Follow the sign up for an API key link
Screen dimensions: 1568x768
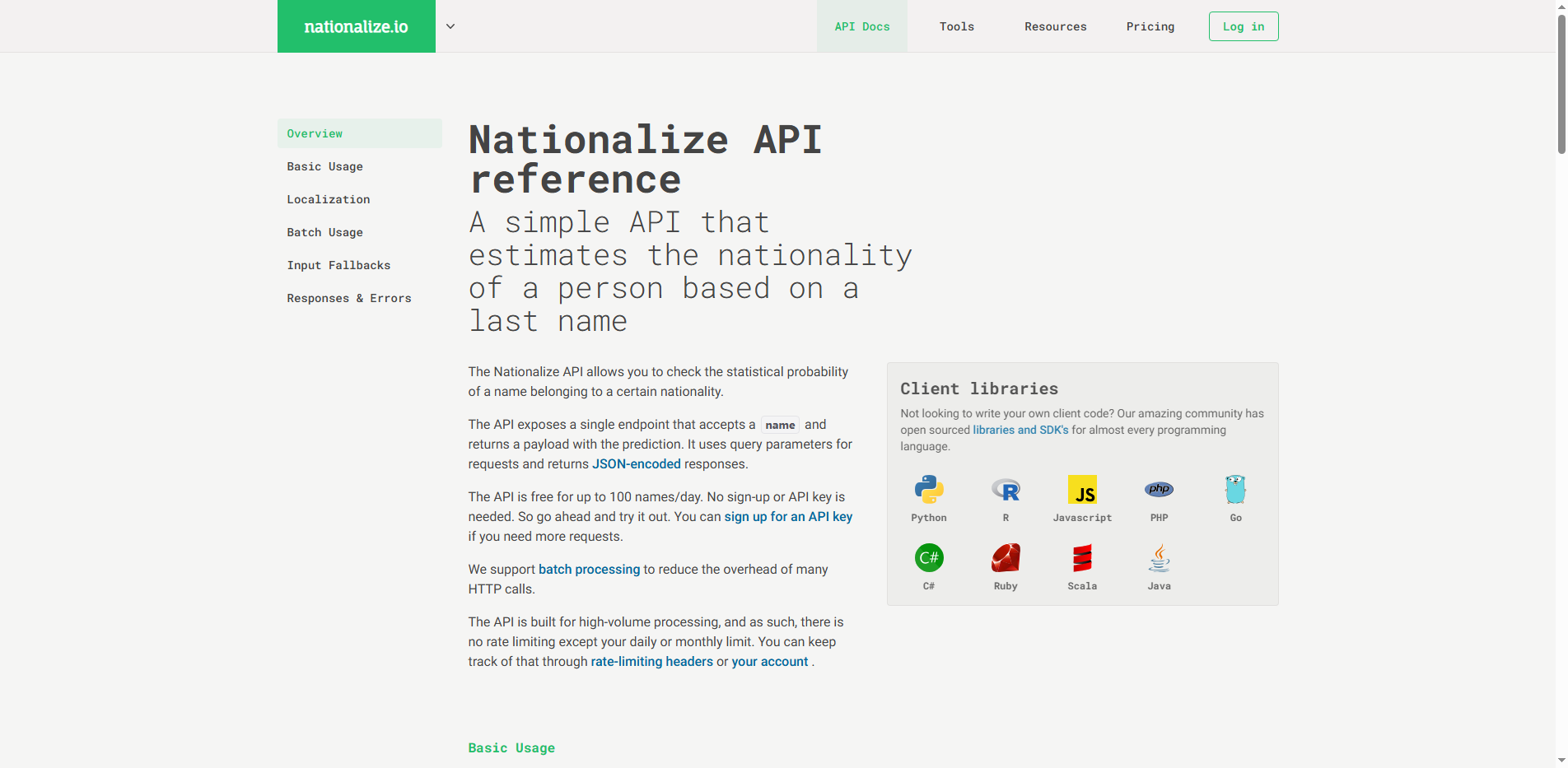(x=787, y=516)
